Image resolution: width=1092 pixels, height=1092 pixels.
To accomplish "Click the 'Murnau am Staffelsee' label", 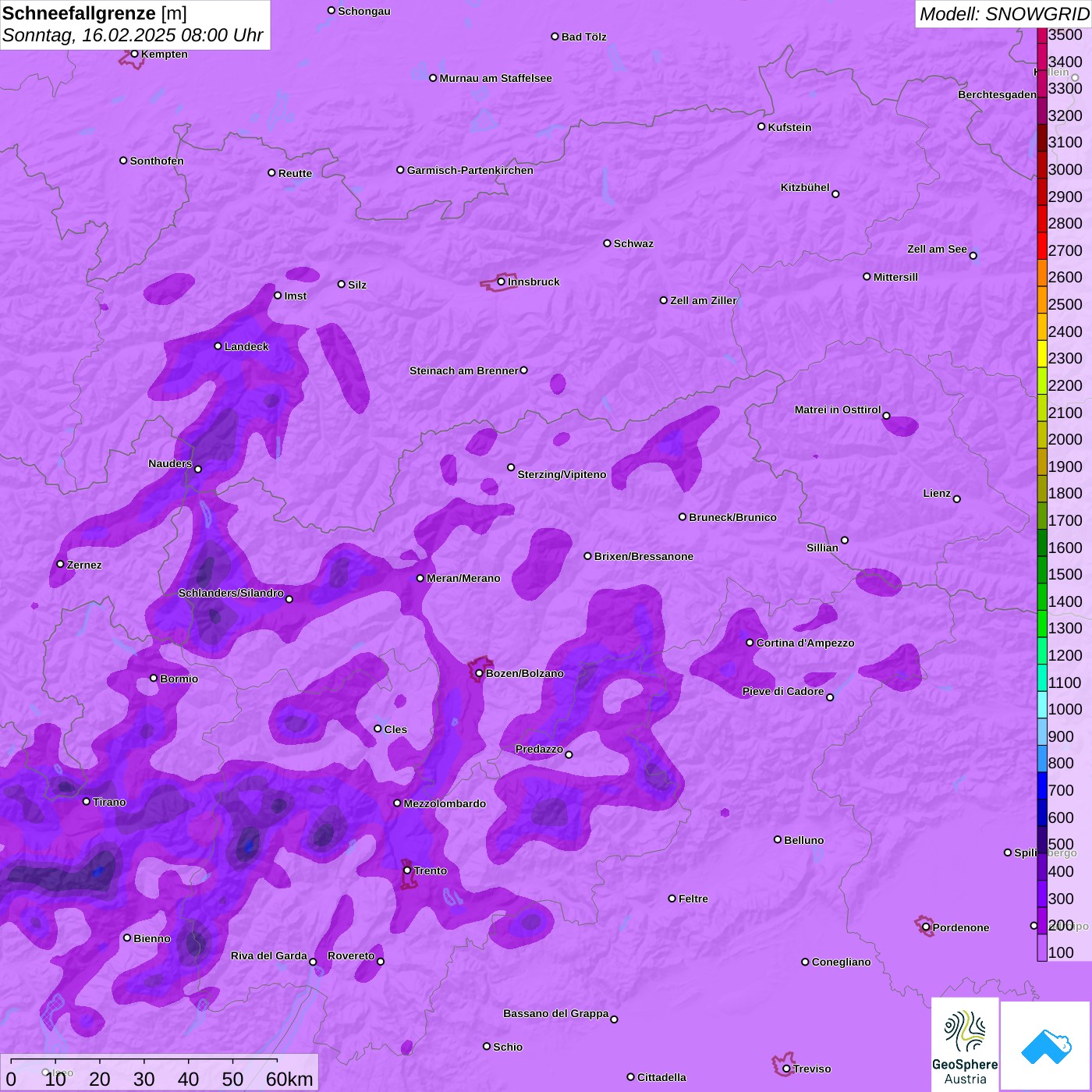I will [495, 78].
